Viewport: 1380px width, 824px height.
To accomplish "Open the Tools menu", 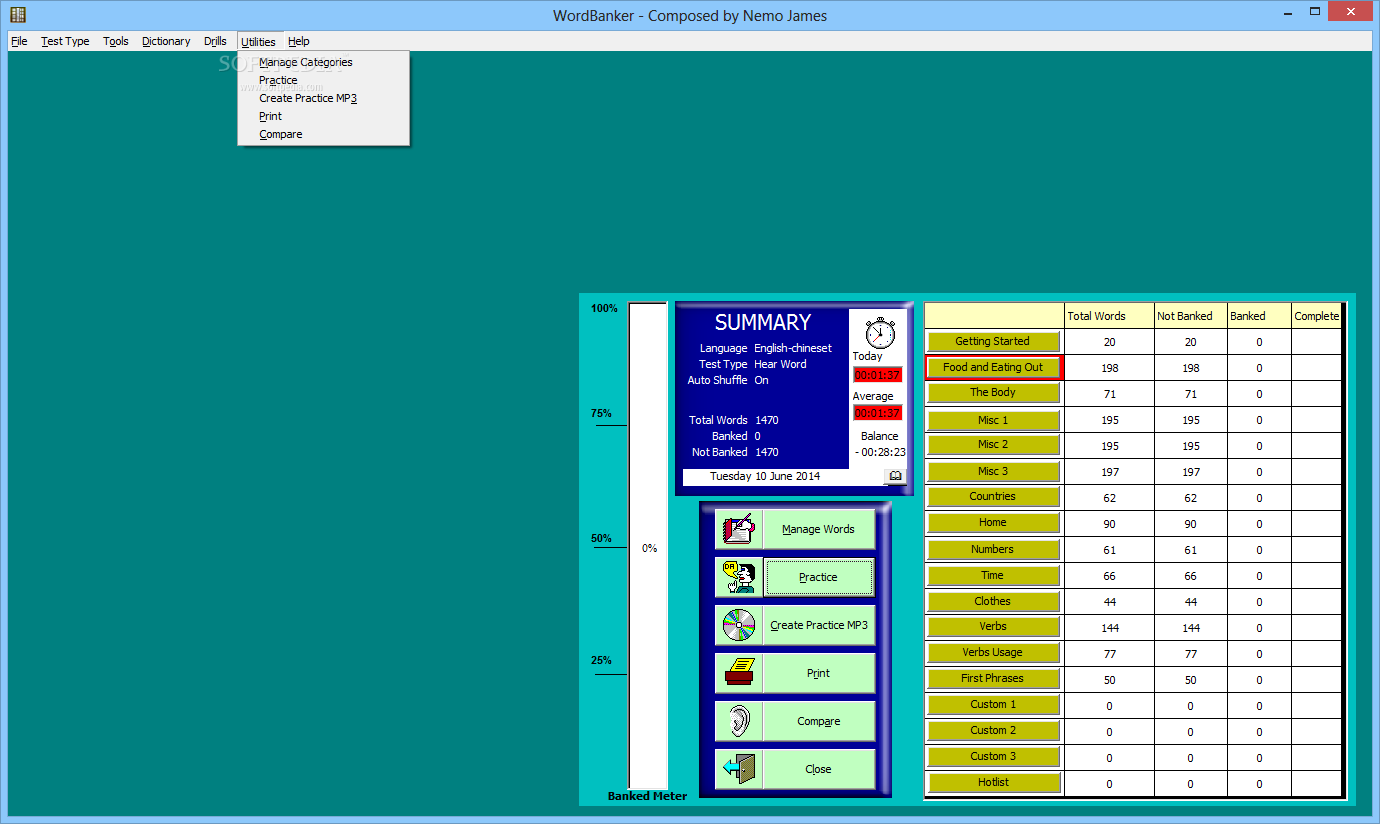I will 116,41.
